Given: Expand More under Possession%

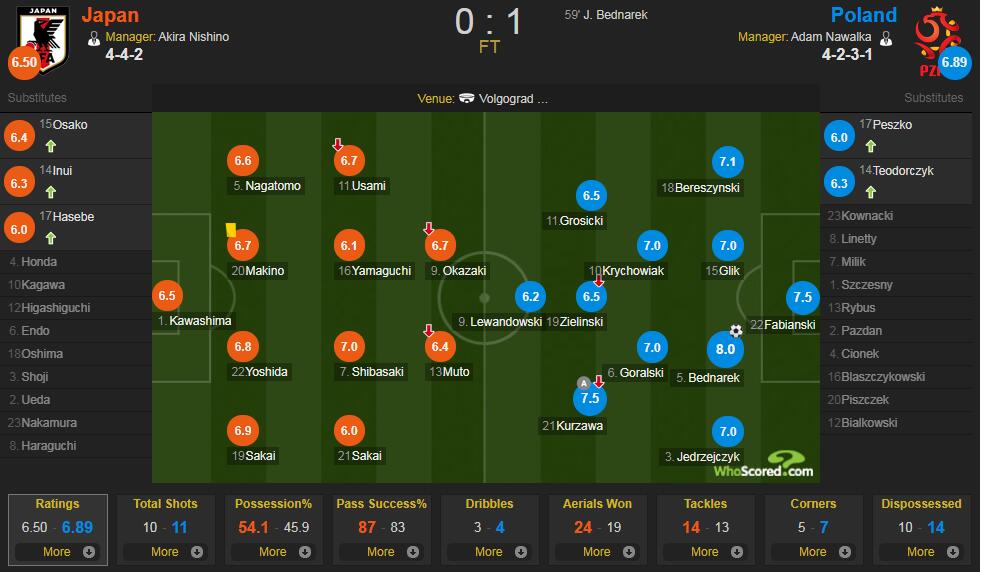Looking at the screenshot, I should pos(273,551).
